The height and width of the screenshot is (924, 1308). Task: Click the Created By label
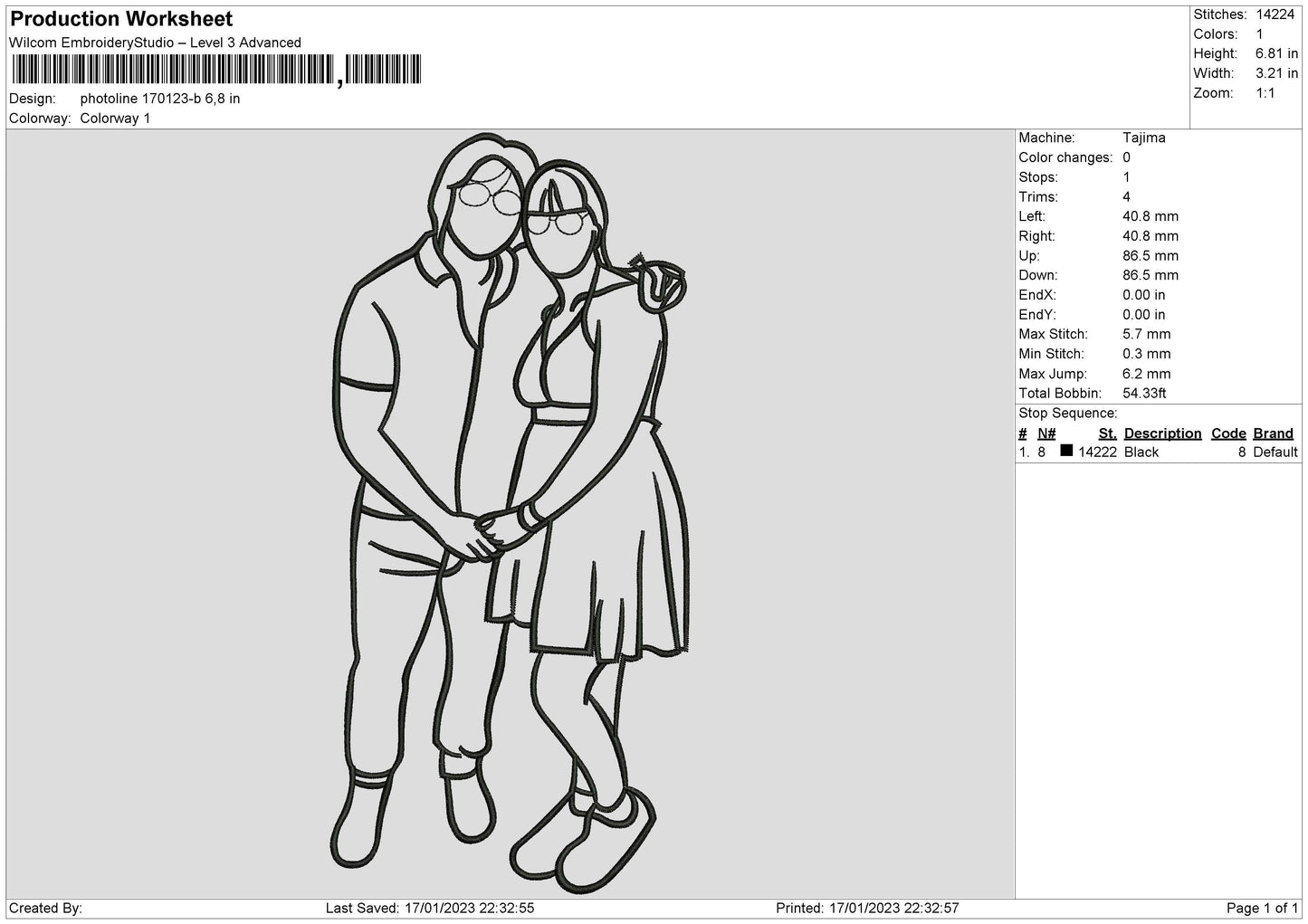[45, 909]
